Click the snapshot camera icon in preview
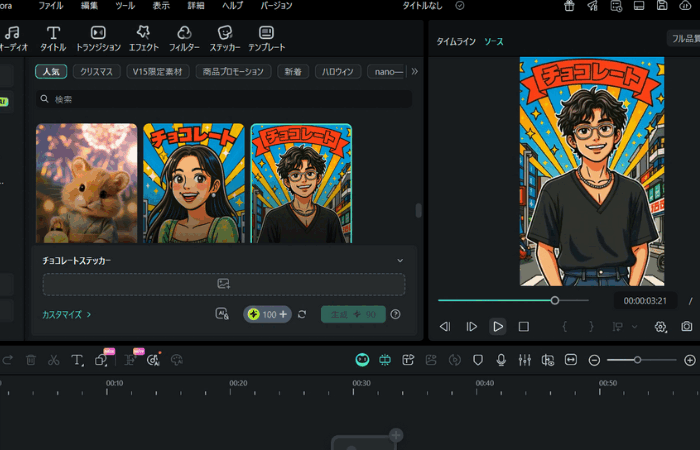 click(x=687, y=326)
